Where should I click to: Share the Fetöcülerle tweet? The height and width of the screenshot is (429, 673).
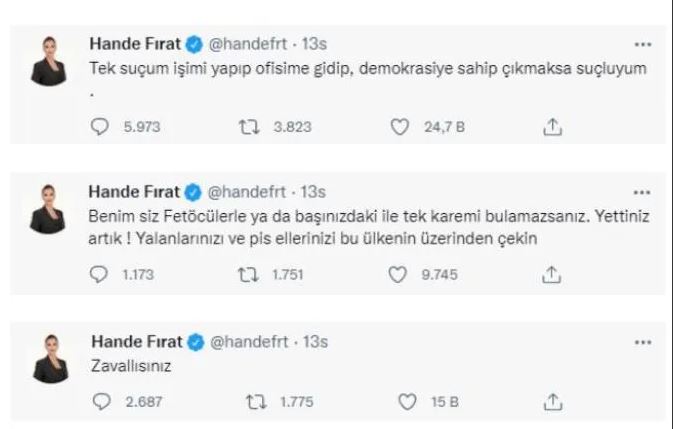click(551, 274)
